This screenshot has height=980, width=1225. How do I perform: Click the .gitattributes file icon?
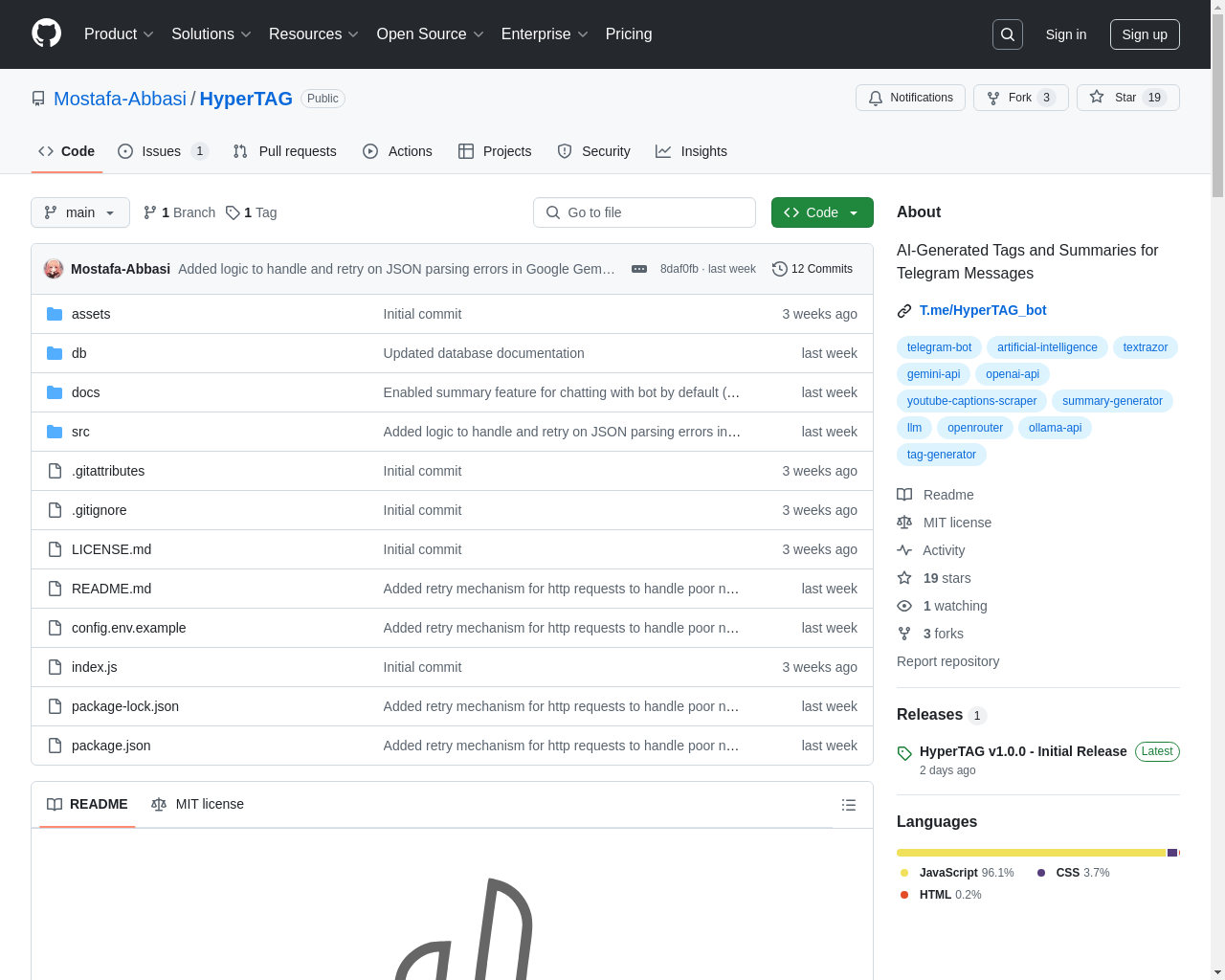point(55,471)
